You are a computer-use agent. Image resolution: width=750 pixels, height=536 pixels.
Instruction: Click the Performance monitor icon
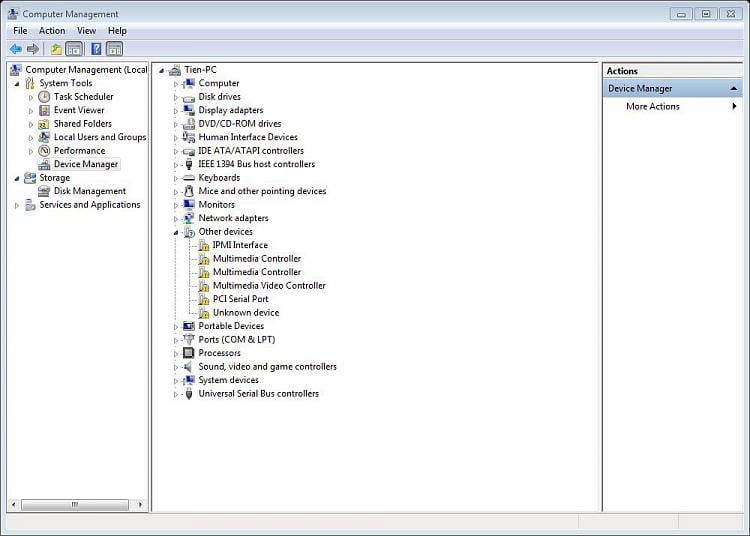point(44,151)
